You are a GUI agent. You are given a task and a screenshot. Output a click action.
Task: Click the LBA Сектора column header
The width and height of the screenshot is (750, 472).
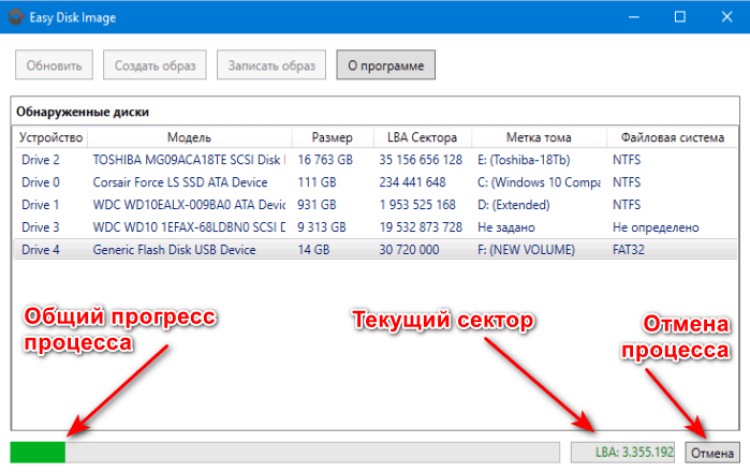(x=421, y=137)
